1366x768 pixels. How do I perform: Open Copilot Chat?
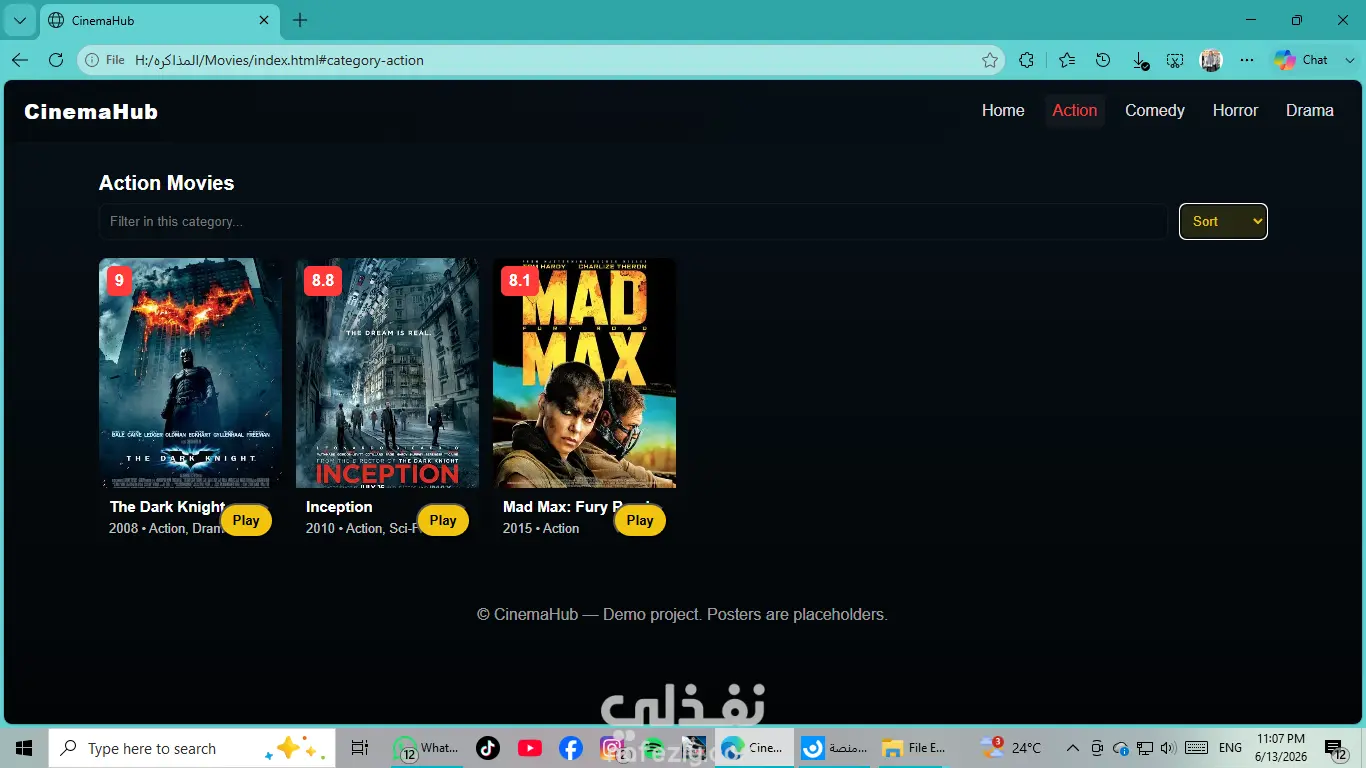(1302, 60)
